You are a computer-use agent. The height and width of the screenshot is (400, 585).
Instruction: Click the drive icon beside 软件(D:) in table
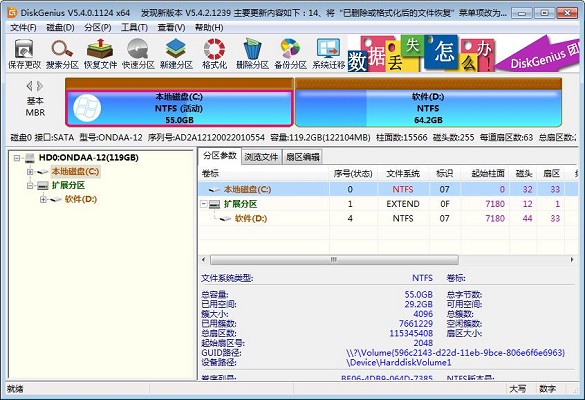click(225, 219)
